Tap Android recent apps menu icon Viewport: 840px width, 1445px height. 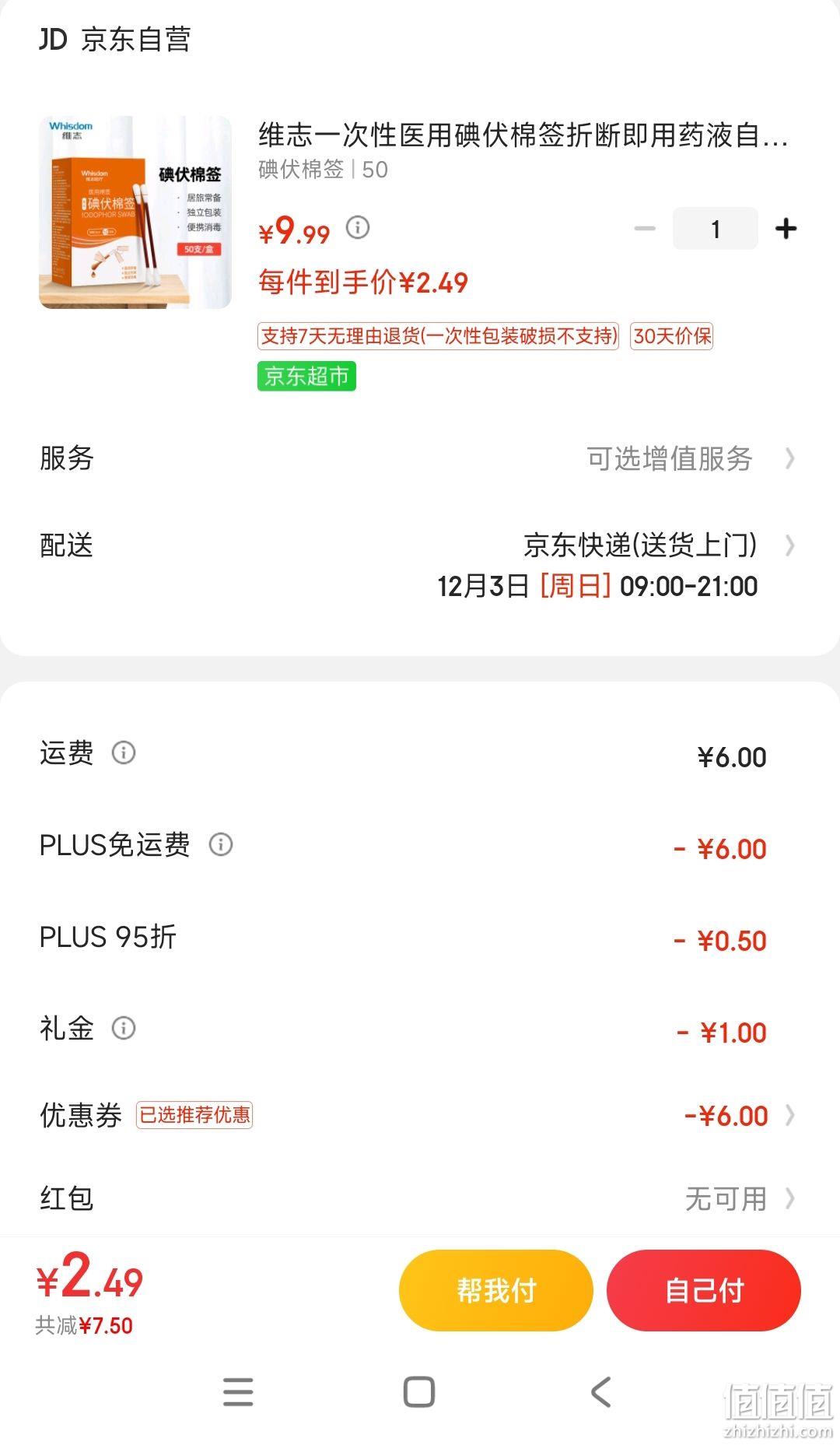(x=238, y=1392)
